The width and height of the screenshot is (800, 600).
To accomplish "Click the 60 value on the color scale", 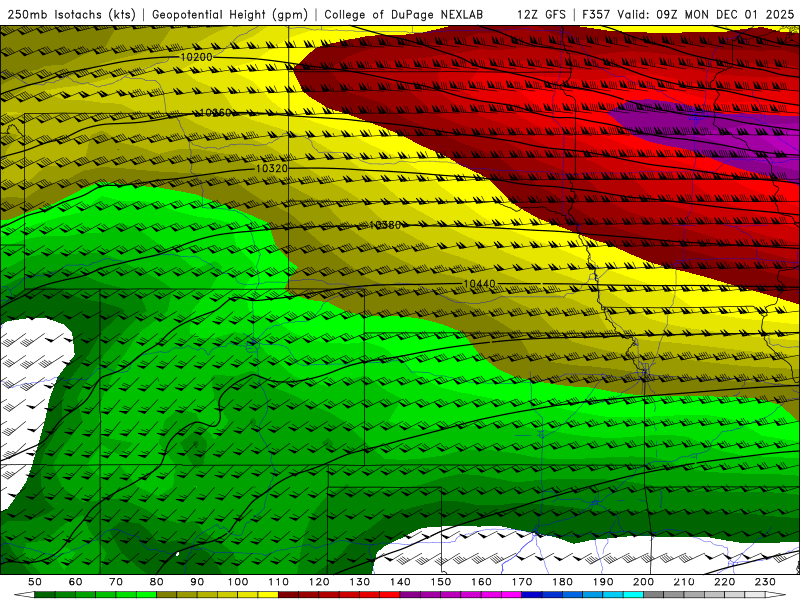I will 76,582.
